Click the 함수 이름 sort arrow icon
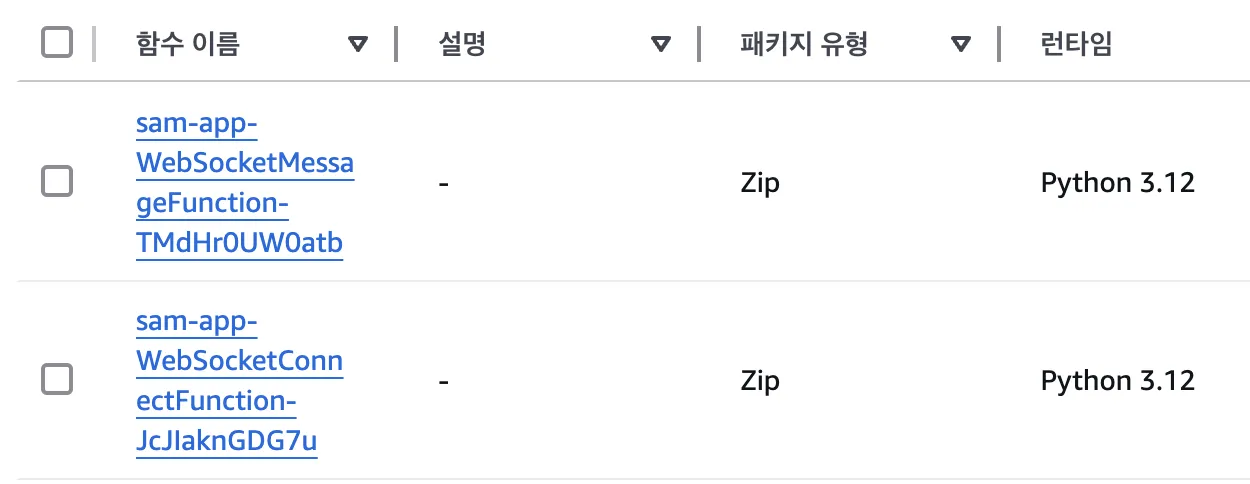1250x484 pixels. [x=358, y=45]
